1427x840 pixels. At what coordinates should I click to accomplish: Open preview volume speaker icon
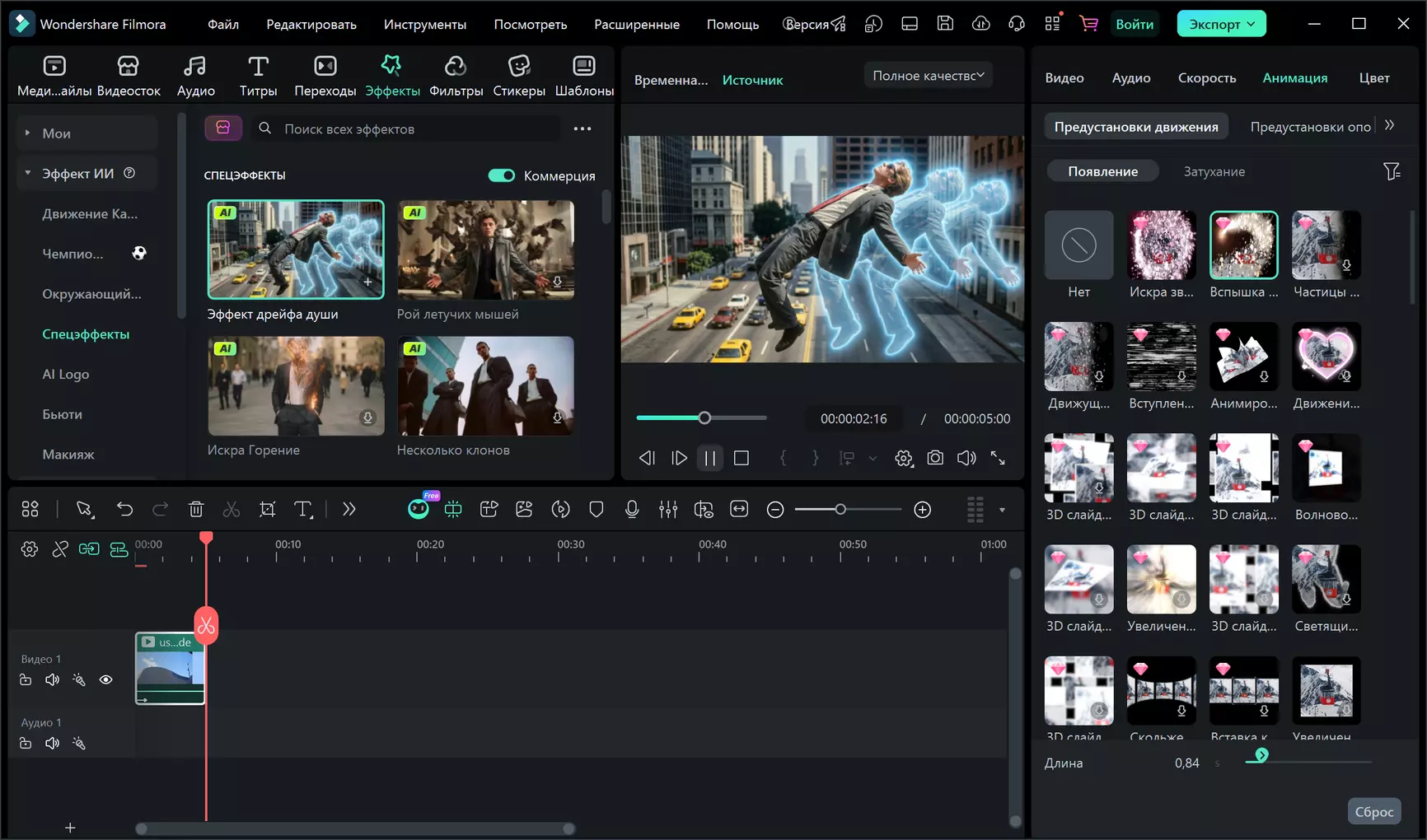pyautogui.click(x=966, y=458)
